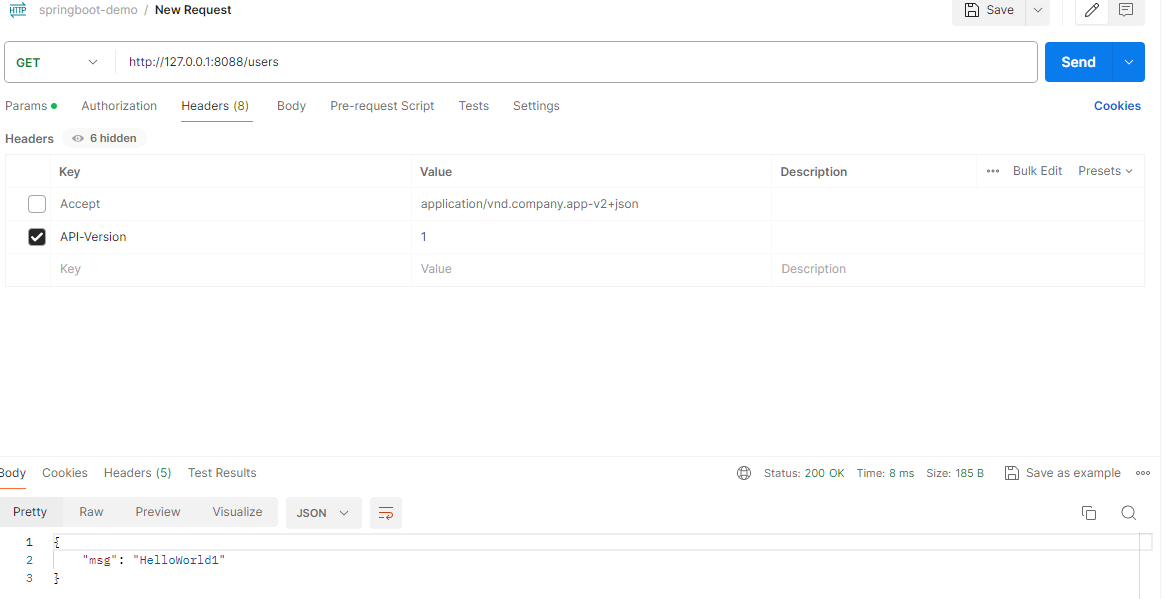Click the globe network info icon
1171x599 pixels.
click(x=743, y=472)
